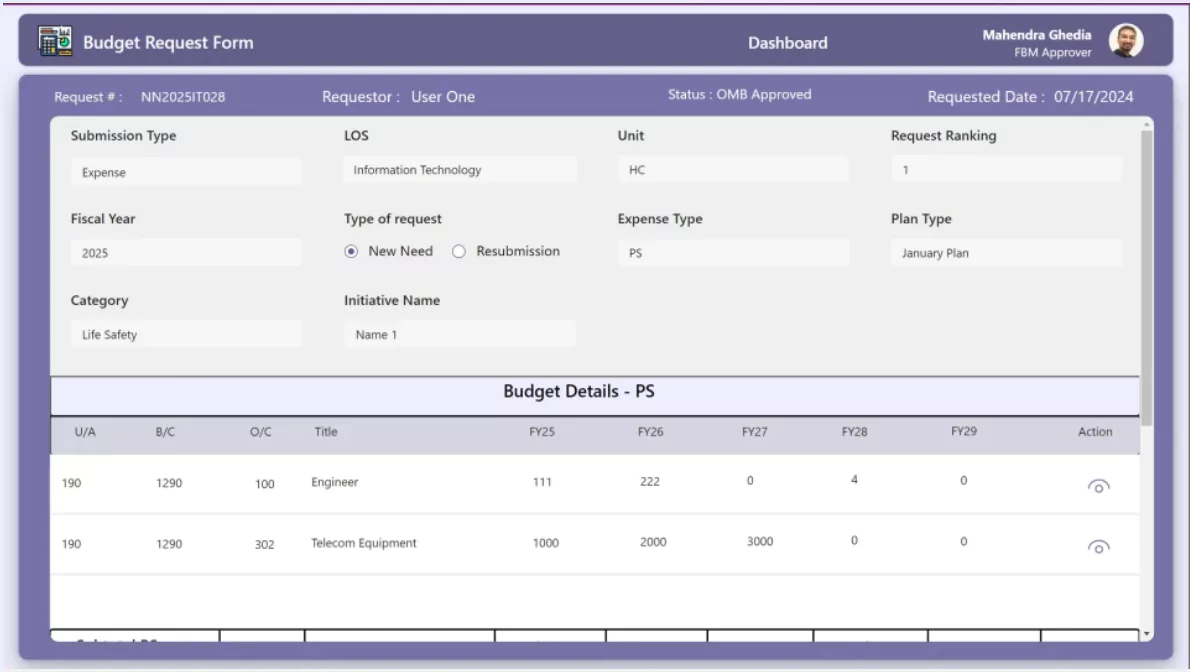Click the Plan Type field showing January Plan
1190x672 pixels.
click(1005, 252)
